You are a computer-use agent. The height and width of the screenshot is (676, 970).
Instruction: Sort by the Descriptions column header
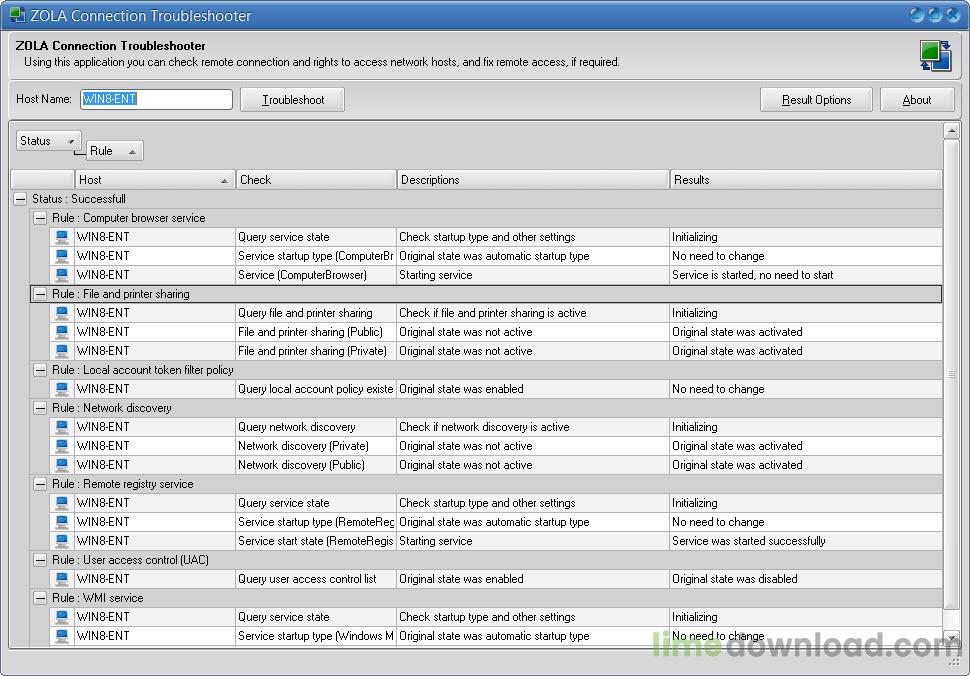533,179
